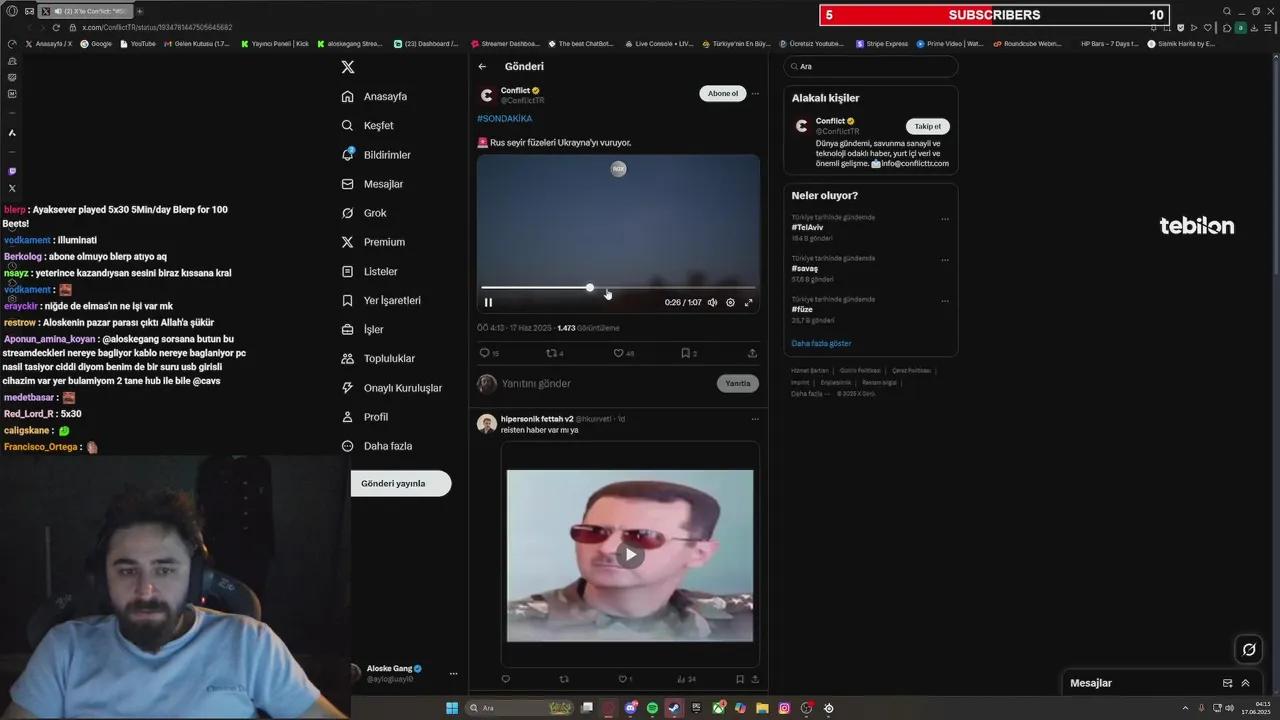
Task: Open Mesajlar in the sidebar
Action: [x=372, y=184]
